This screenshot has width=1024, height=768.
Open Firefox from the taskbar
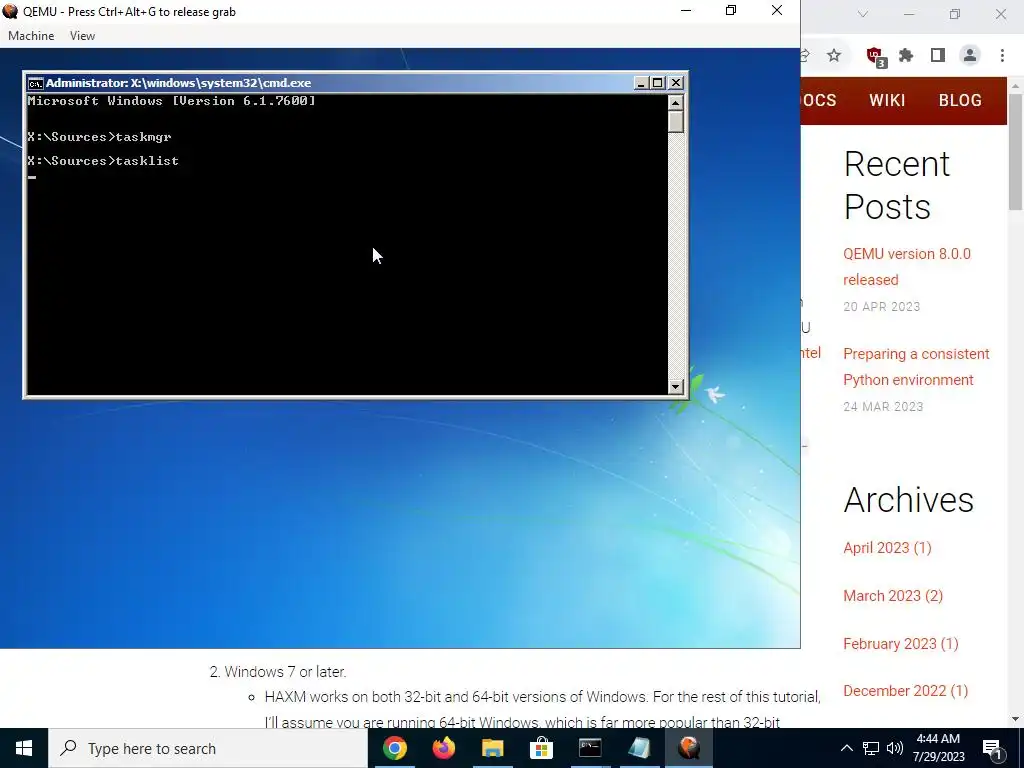pyautogui.click(x=443, y=748)
